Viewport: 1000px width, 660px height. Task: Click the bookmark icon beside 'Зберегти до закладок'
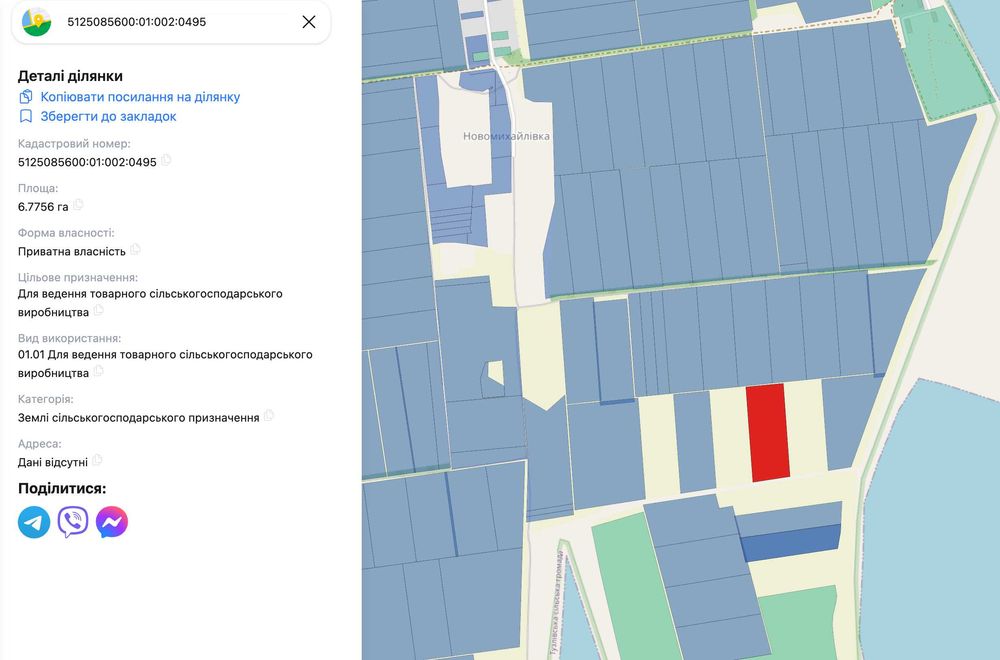(26, 116)
